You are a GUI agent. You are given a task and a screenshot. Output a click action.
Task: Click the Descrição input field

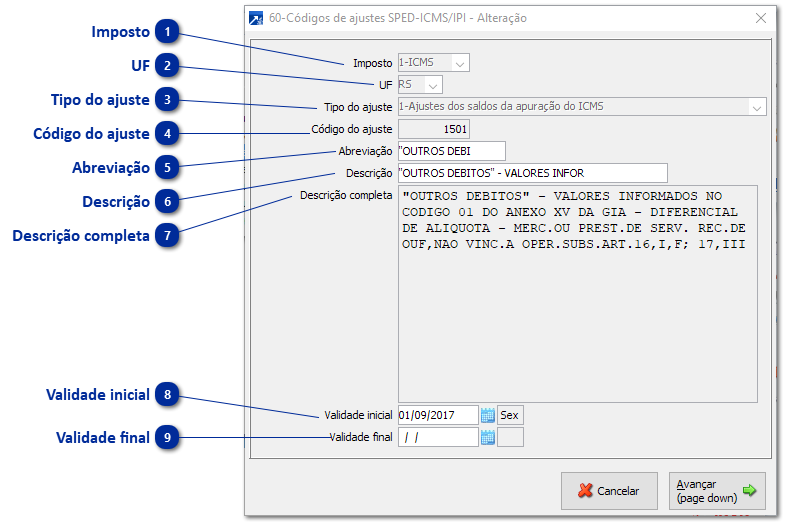coord(533,173)
